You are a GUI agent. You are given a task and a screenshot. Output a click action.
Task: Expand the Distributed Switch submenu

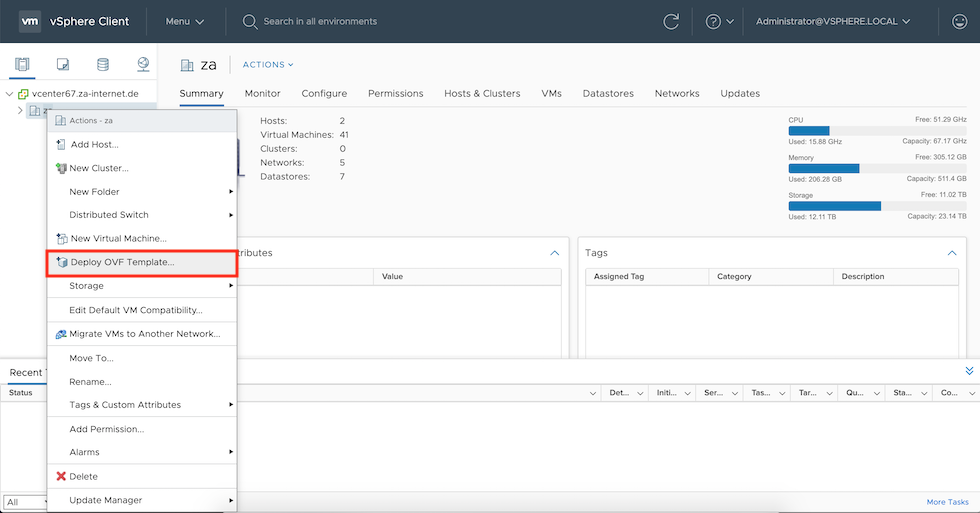click(x=142, y=214)
